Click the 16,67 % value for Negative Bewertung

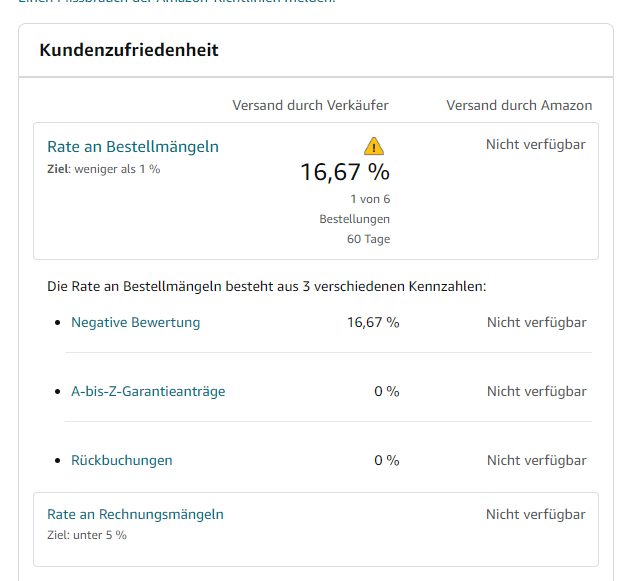pyautogui.click(x=373, y=322)
